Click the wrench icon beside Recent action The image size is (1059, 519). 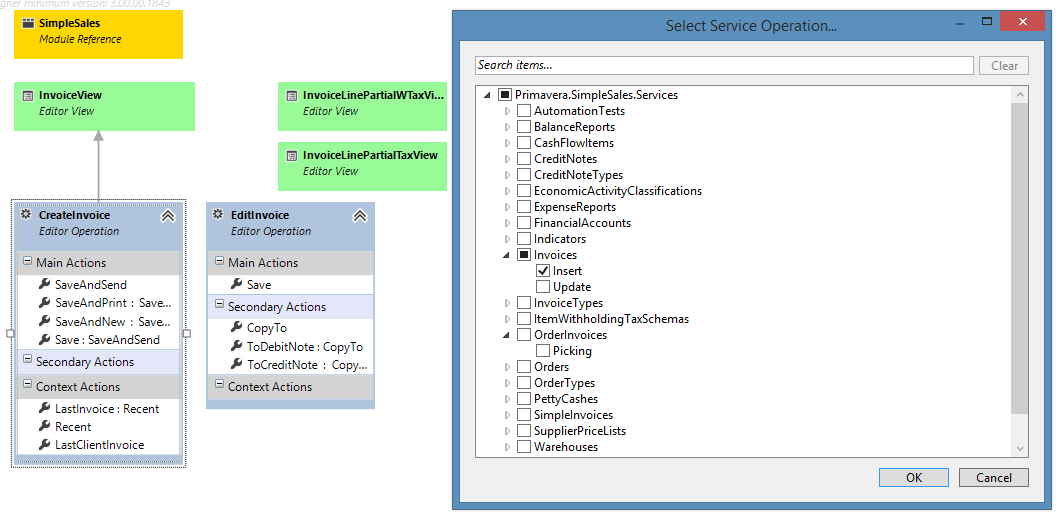(45, 426)
